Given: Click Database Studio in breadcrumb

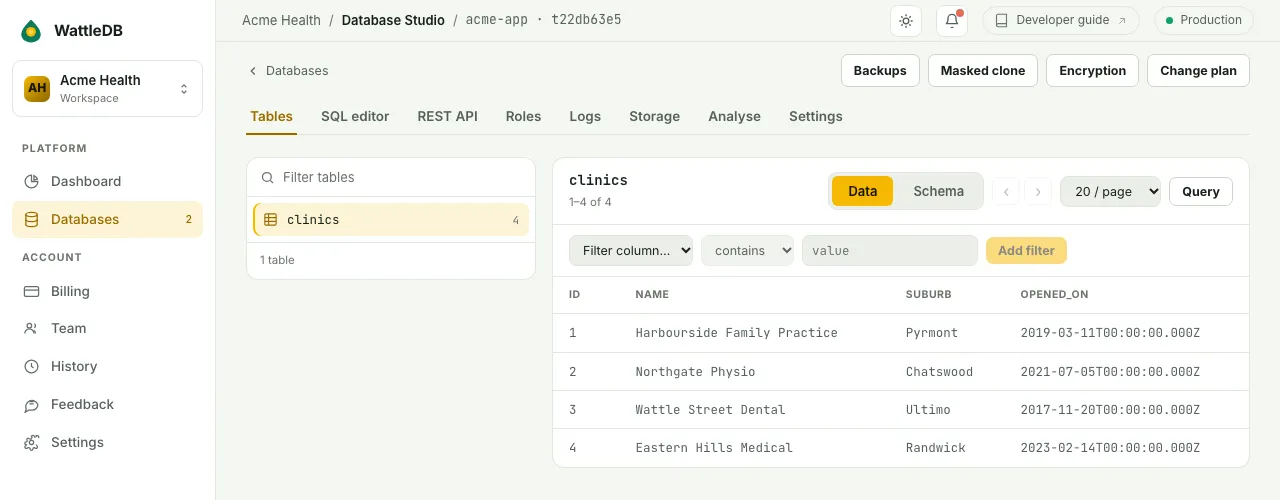Looking at the screenshot, I should point(393,20).
